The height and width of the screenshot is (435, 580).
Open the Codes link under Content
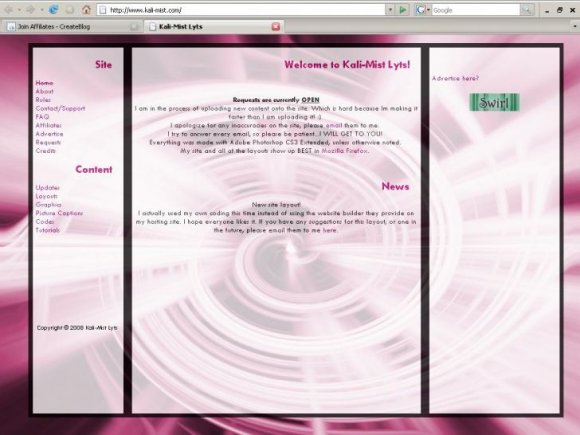pyautogui.click(x=45, y=222)
